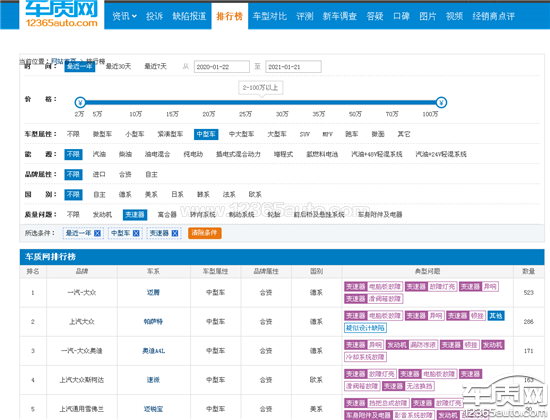The image size is (550, 420).
Task: Open the 帕萨特 car series link
Action: 153,321
